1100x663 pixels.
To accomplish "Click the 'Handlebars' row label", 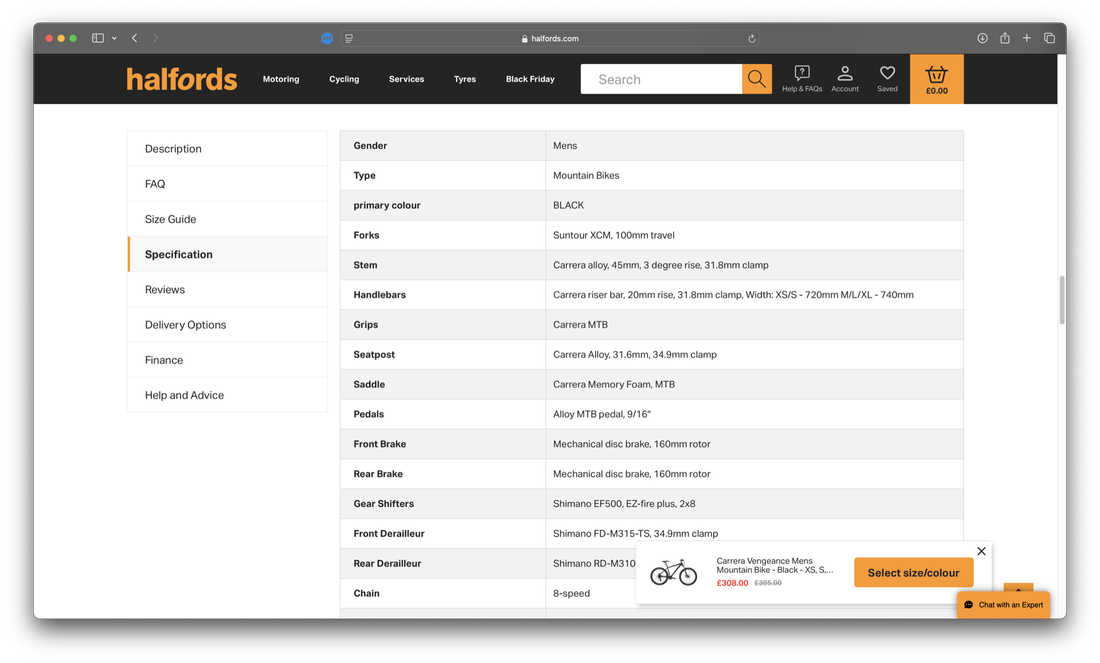I will tap(380, 295).
